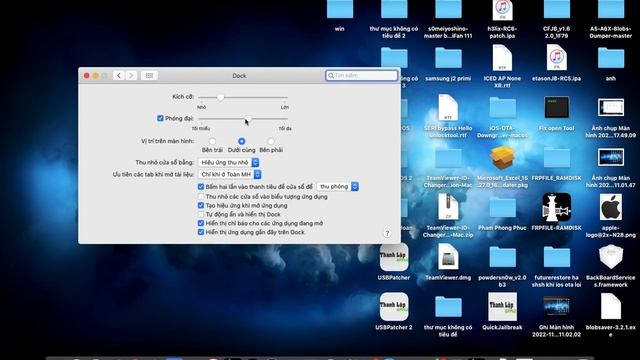Screen dimensions: 640x360
Task: Select FRPFILE-RAMDISK chess app icon
Action: [x=557, y=207]
